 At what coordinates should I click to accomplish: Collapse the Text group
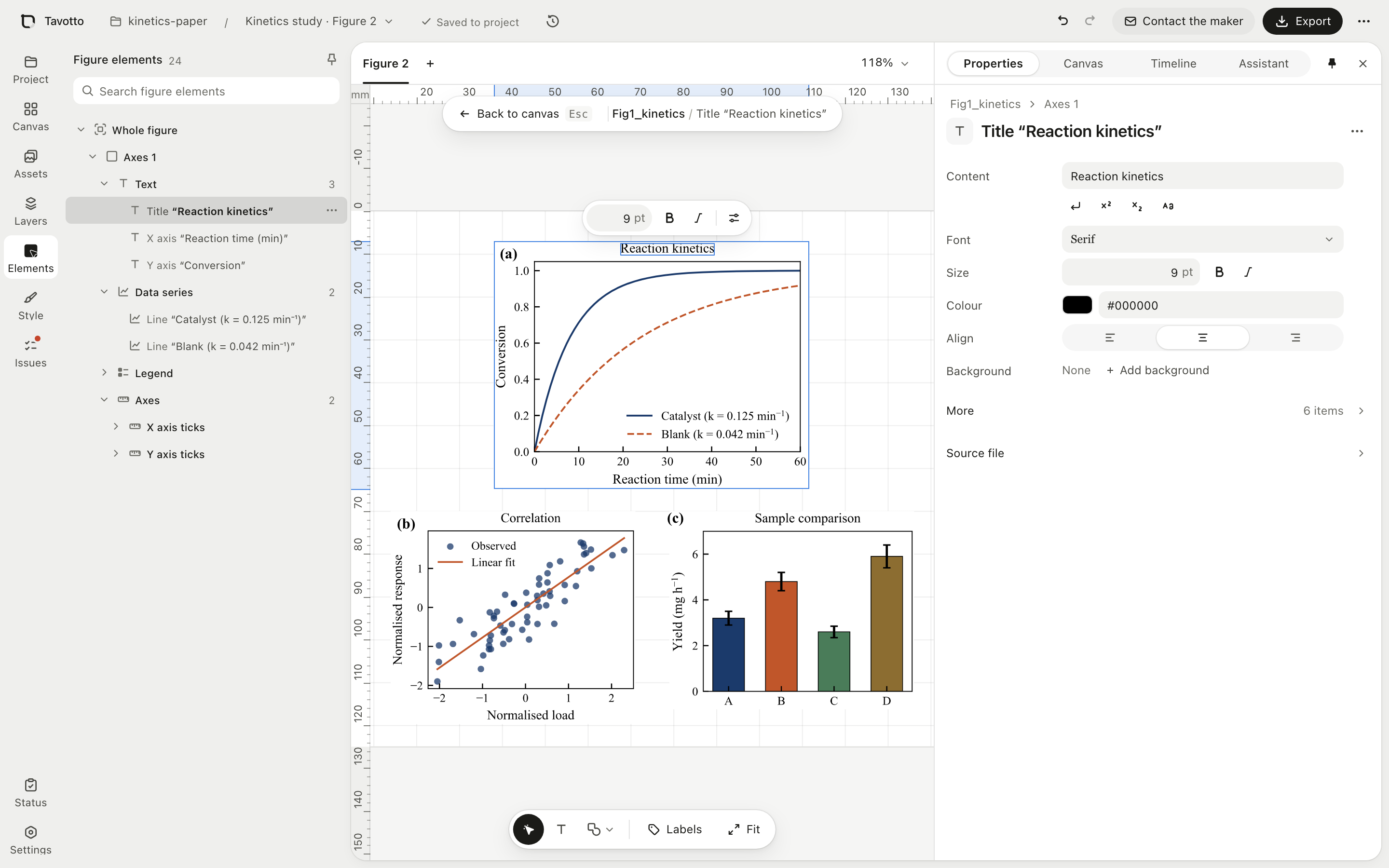click(104, 184)
